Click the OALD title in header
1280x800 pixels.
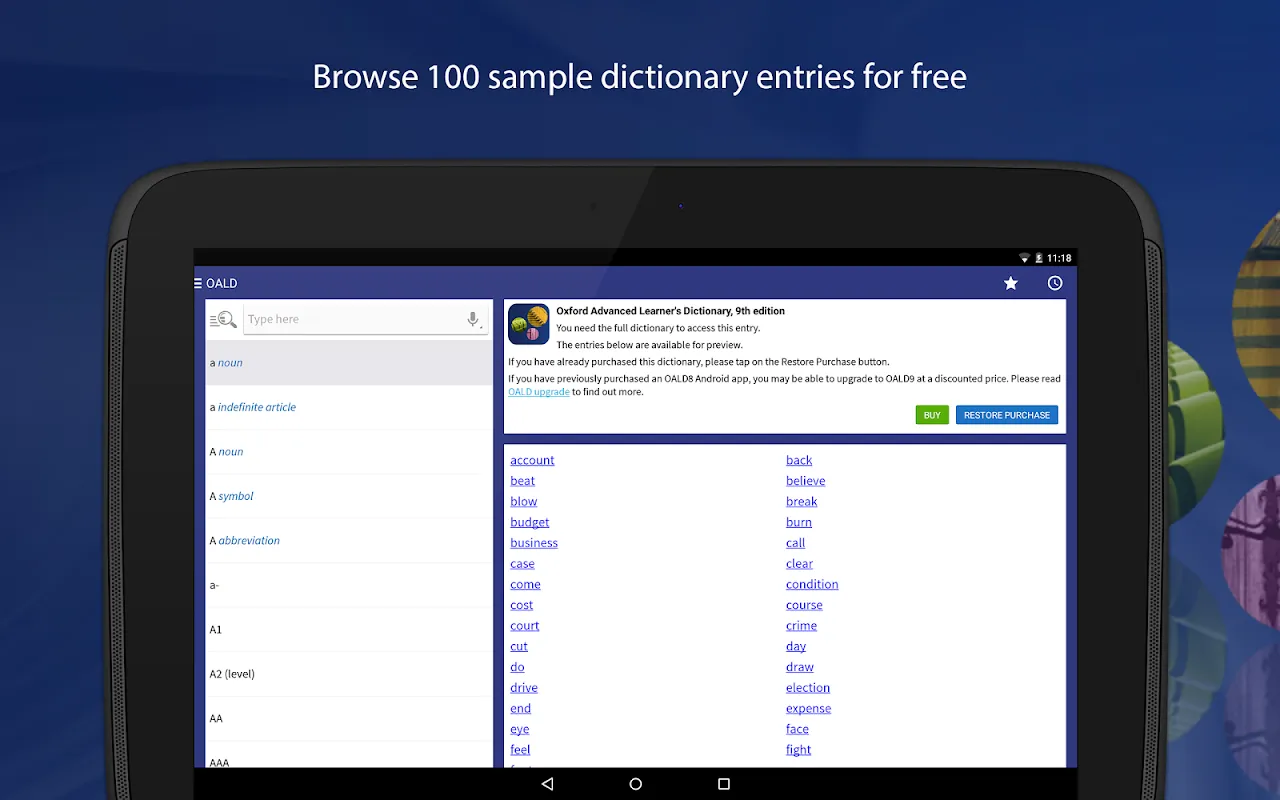click(x=222, y=284)
